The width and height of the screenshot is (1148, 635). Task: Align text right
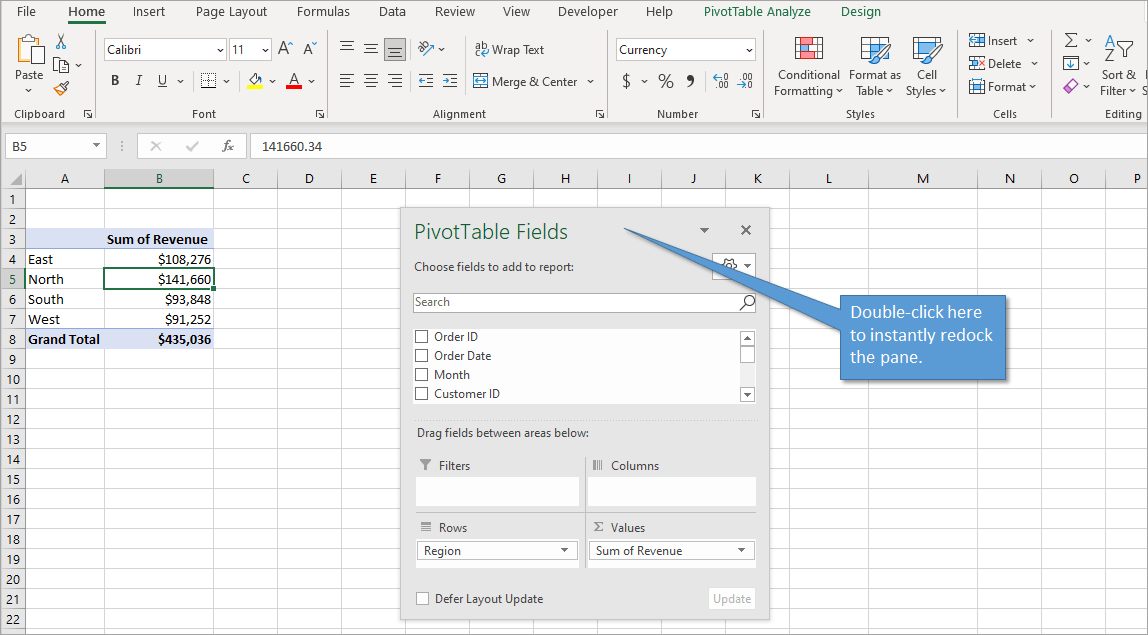click(395, 81)
